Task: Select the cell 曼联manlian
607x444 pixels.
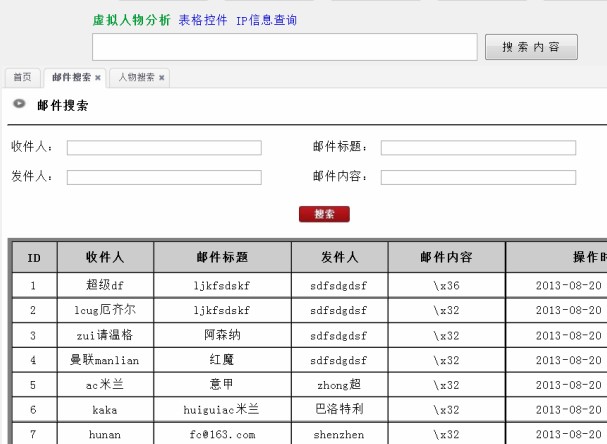Action: coord(105,360)
